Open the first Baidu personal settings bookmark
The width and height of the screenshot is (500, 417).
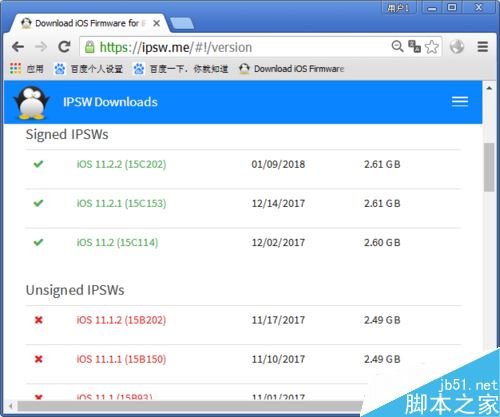[x=89, y=69]
